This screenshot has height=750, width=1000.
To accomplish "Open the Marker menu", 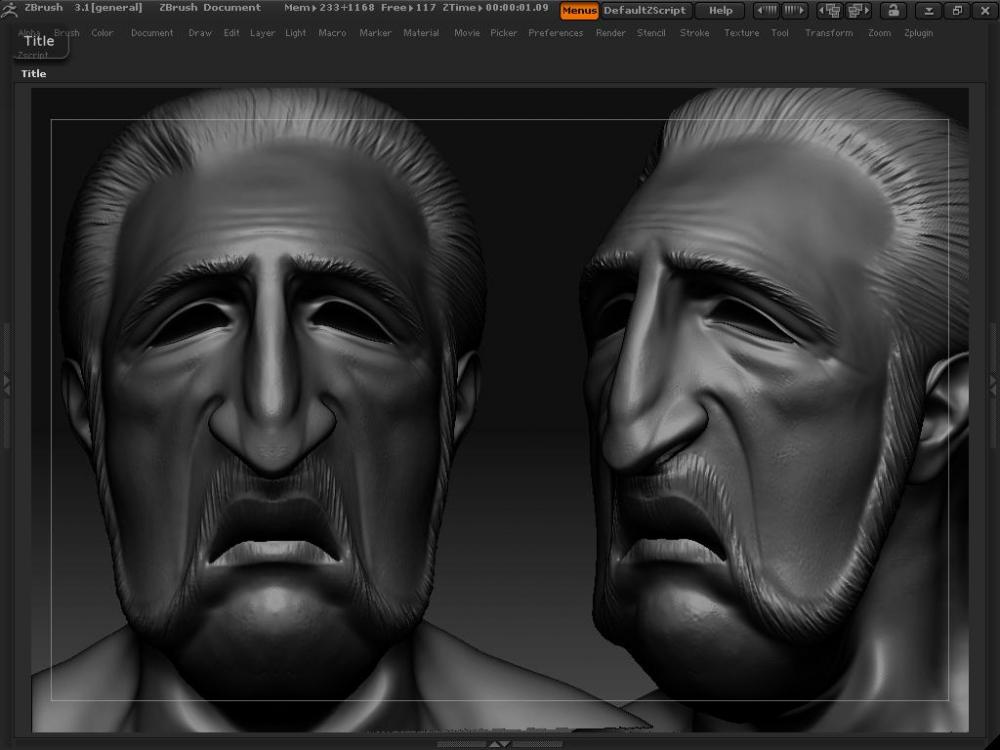I will coord(375,33).
